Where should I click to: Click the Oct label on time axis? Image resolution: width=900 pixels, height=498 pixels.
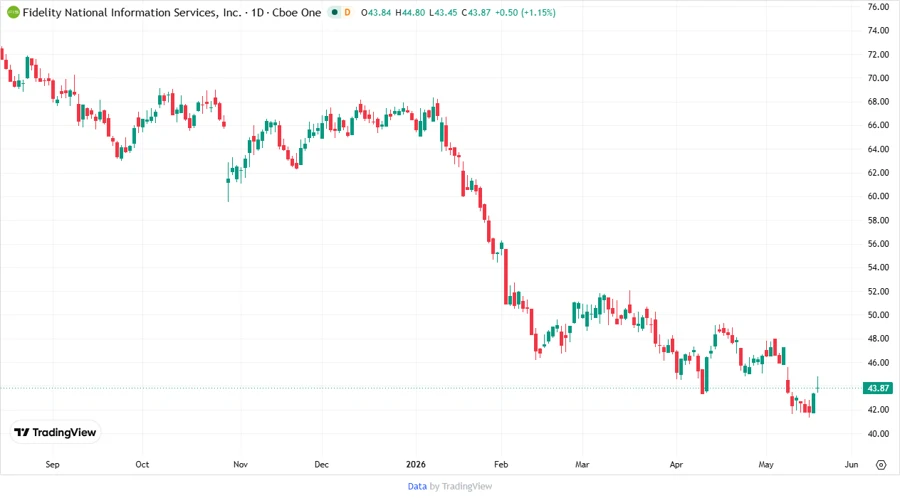coord(142,464)
